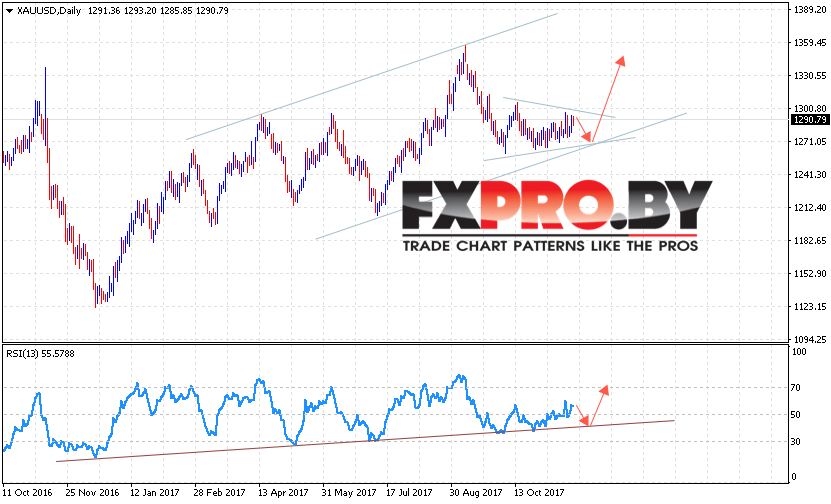The image size is (831, 504).
Task: Select the 11 Oct 2016 date label
Action: click(28, 493)
